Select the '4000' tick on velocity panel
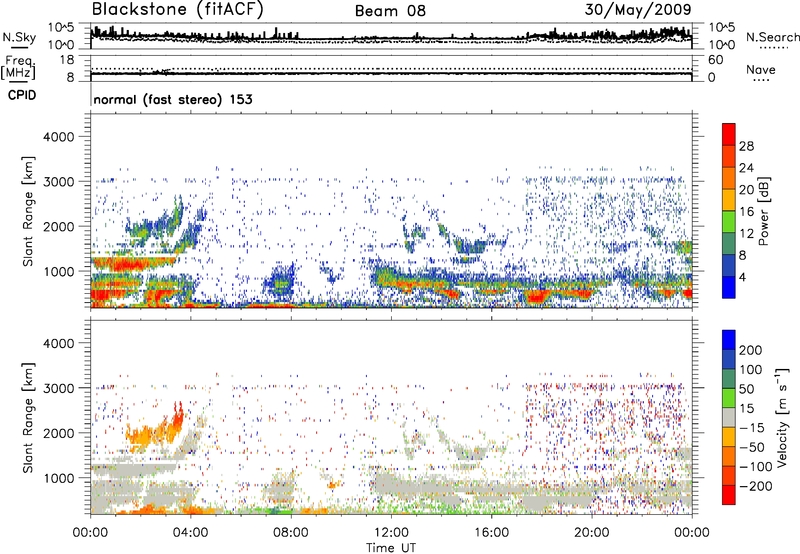 [58, 343]
